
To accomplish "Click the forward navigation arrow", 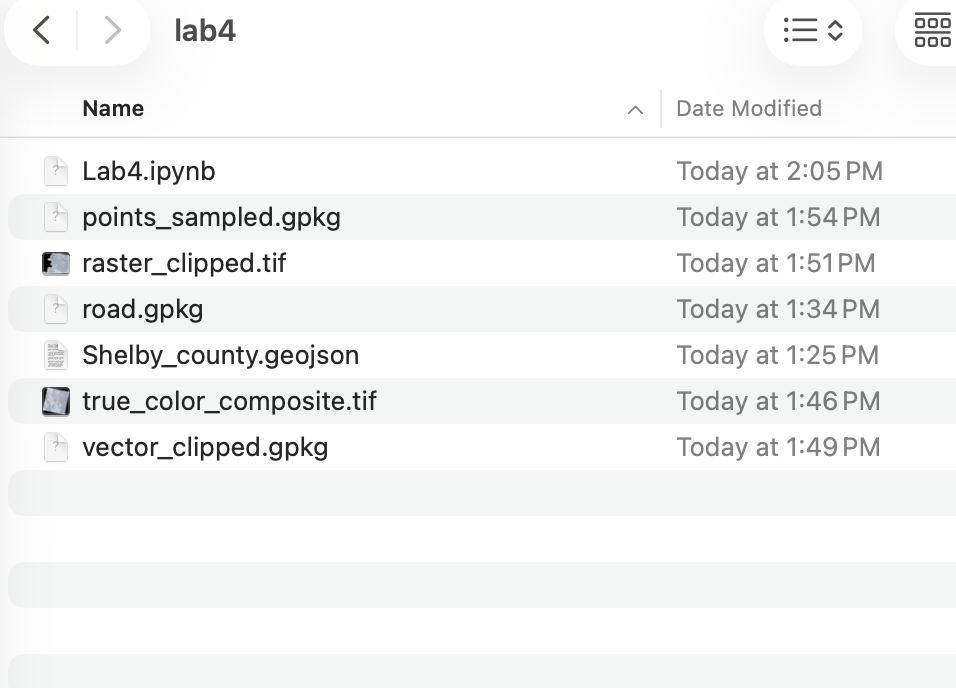I will click(112, 31).
